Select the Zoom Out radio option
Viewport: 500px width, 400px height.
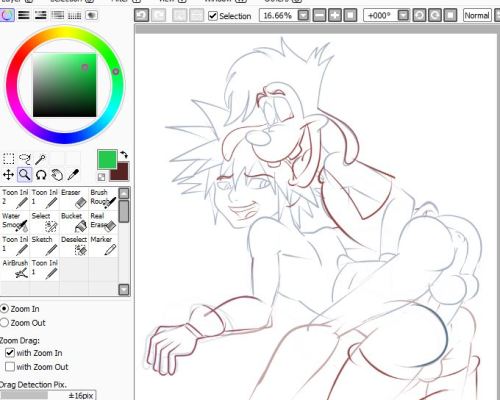[4, 323]
